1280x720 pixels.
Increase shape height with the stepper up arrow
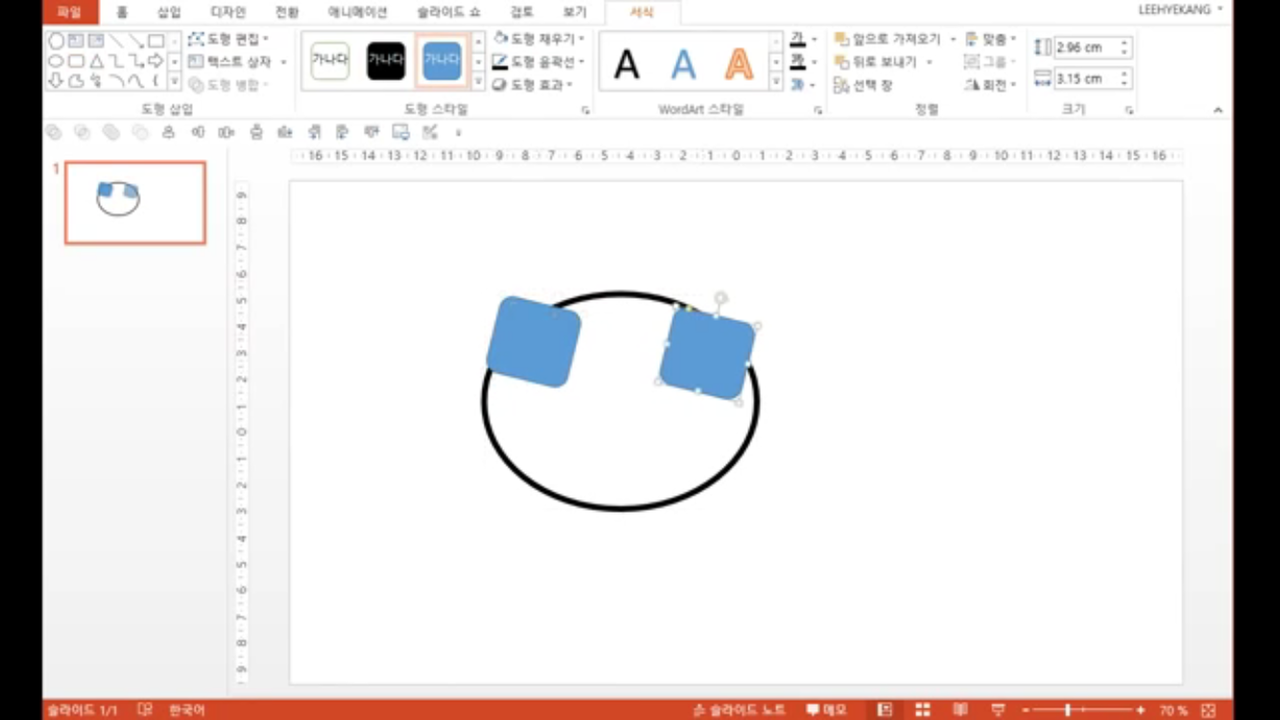pyautogui.click(x=1125, y=43)
